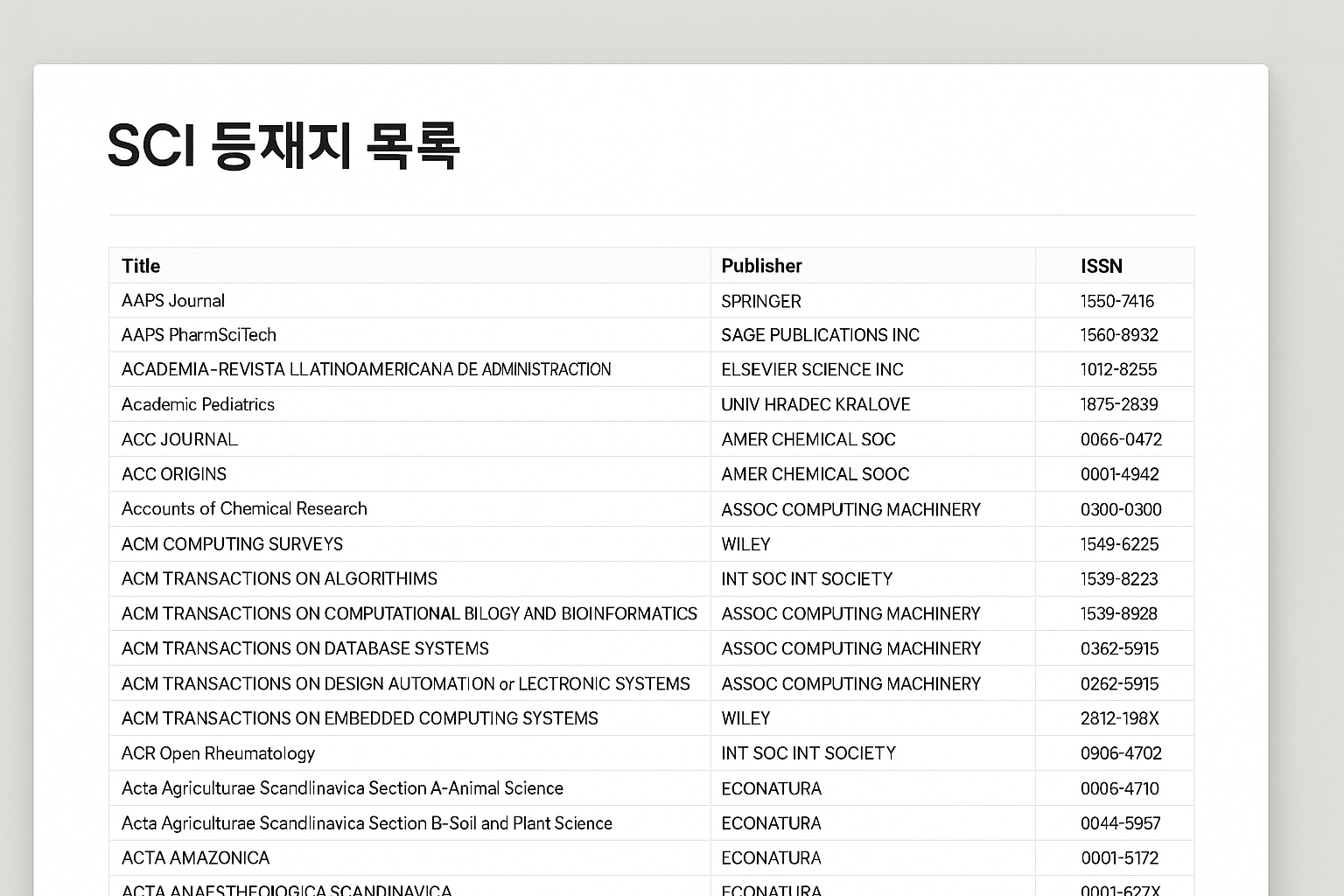Viewport: 1344px width, 896px height.
Task: Click ISSN 0001-5172
Action: [x=1120, y=858]
